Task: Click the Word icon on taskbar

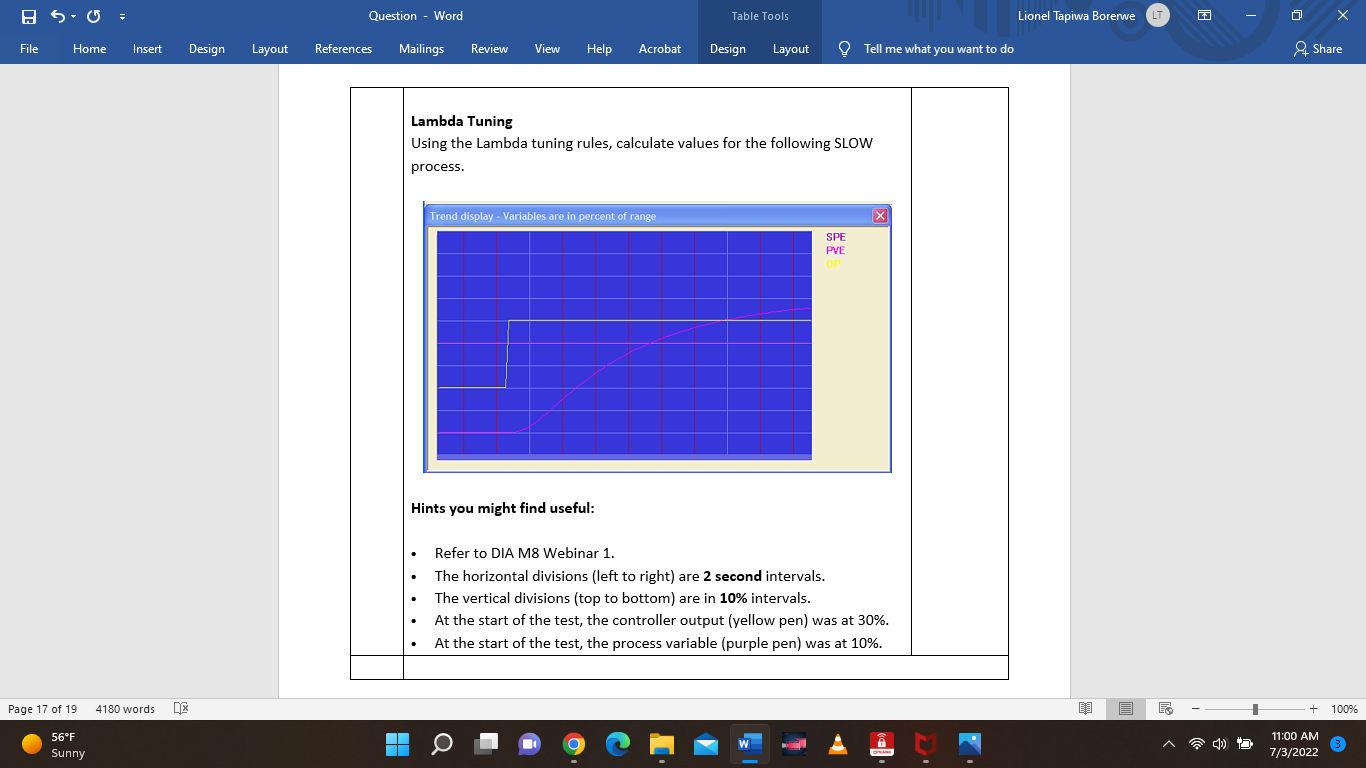Action: coord(749,744)
